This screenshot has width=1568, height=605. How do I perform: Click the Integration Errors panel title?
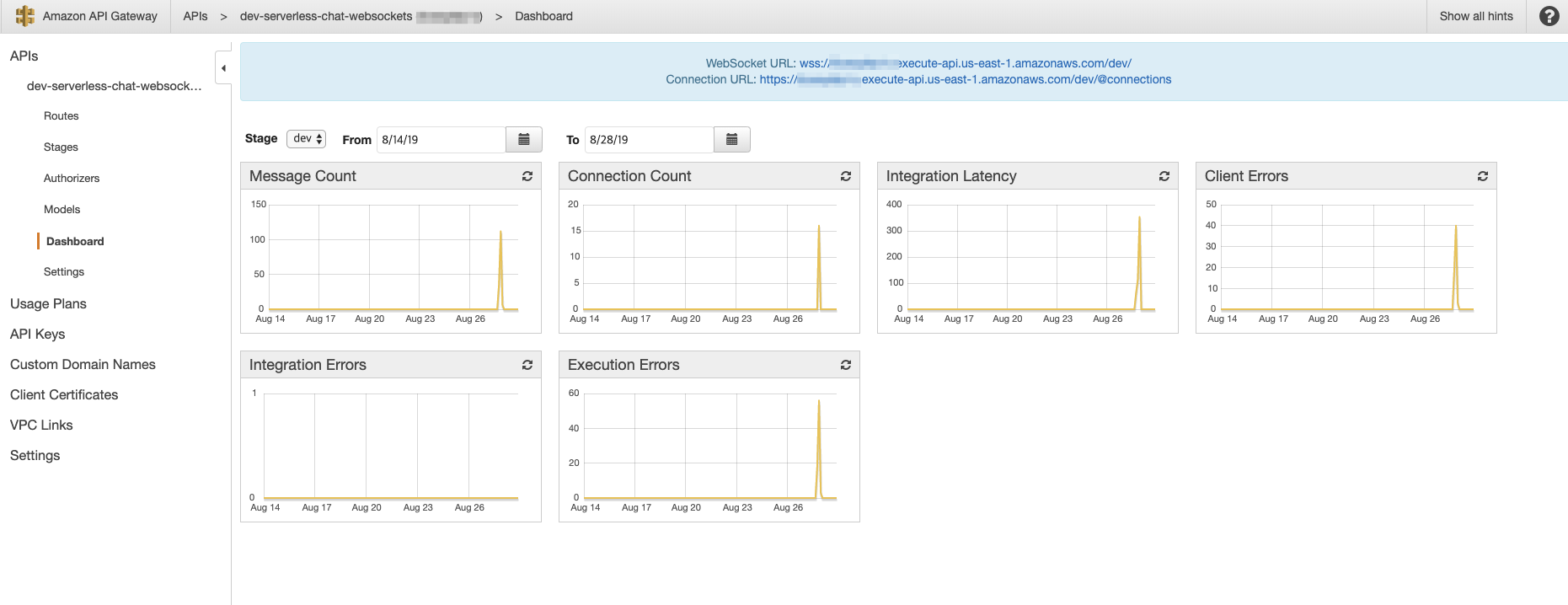(308, 365)
